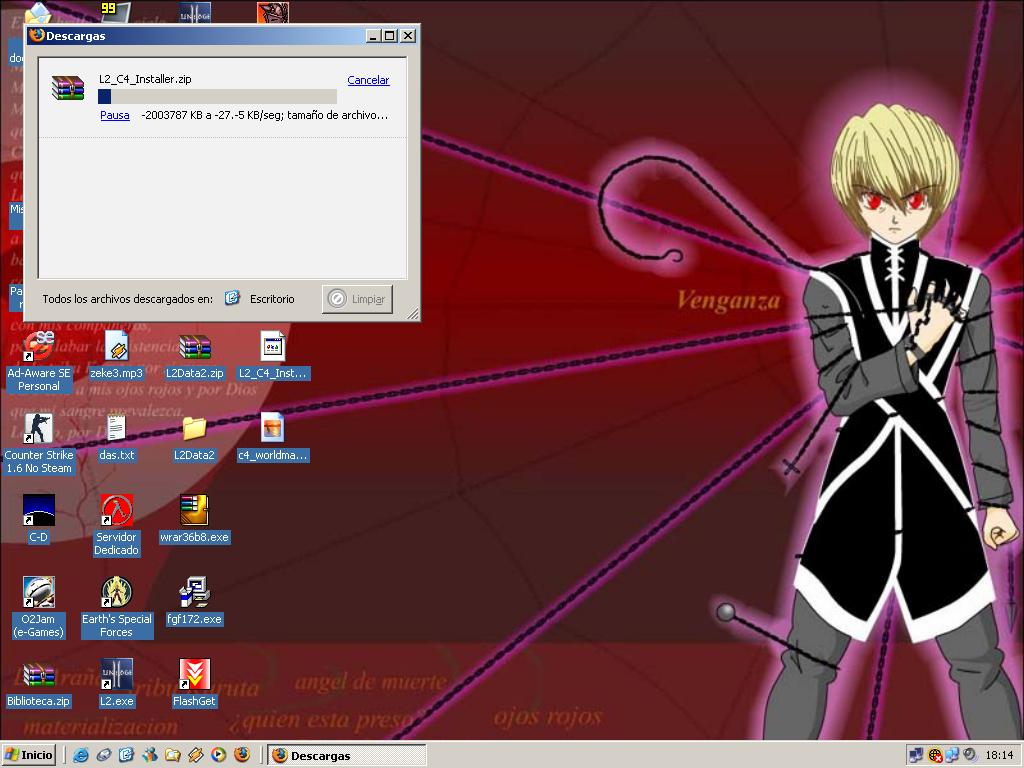Click the 18:14 system clock
1024x768 pixels.
pos(999,756)
